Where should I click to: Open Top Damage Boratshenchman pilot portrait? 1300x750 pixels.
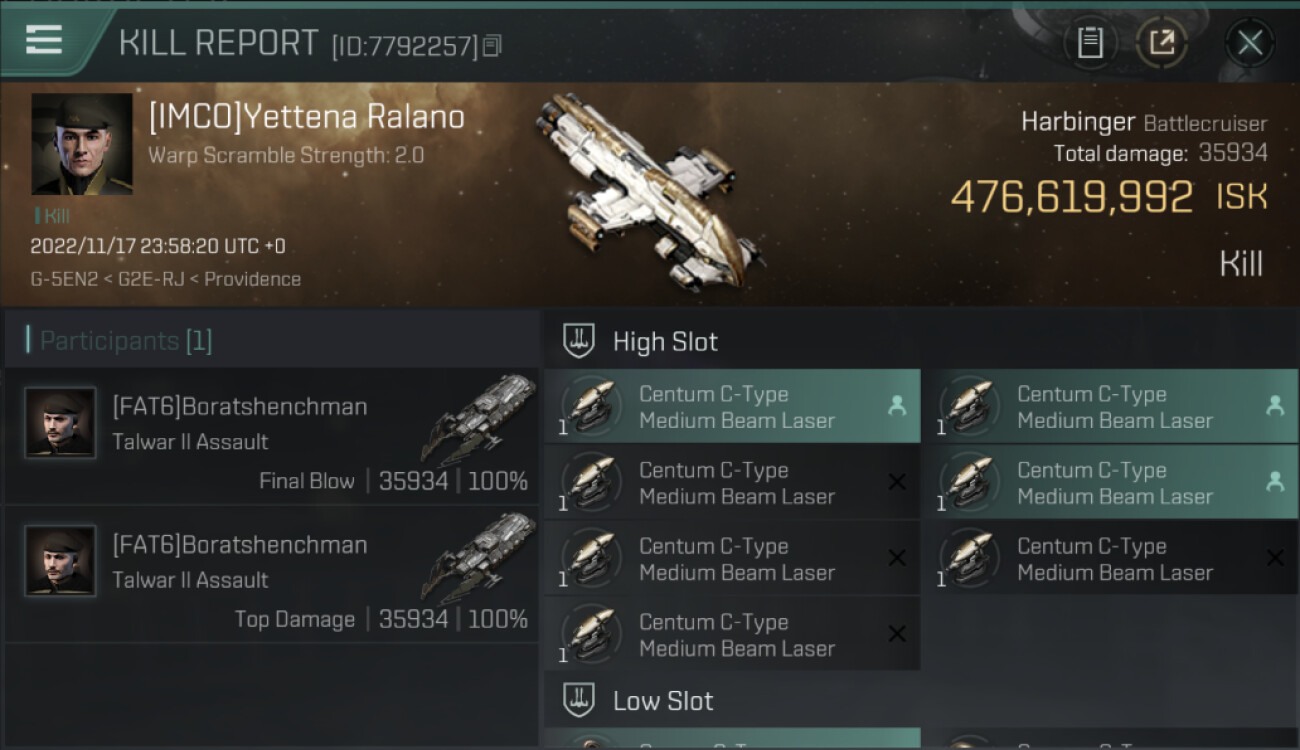coord(60,561)
